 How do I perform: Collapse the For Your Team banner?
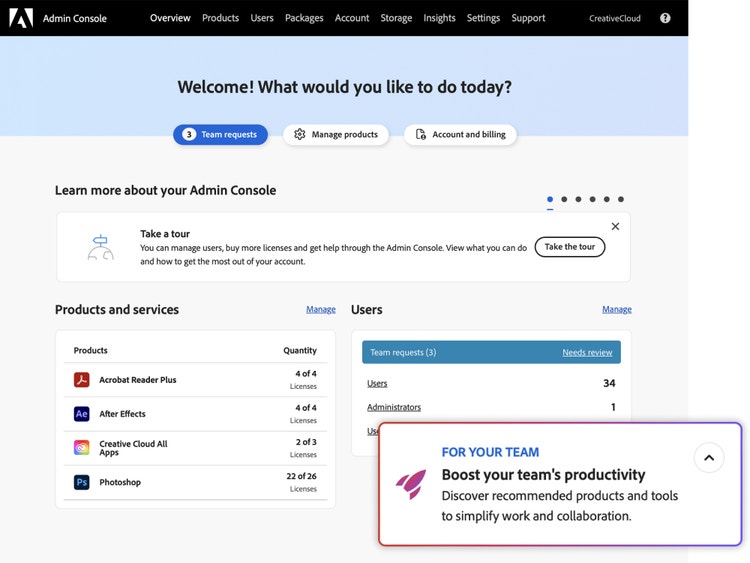tap(708, 458)
